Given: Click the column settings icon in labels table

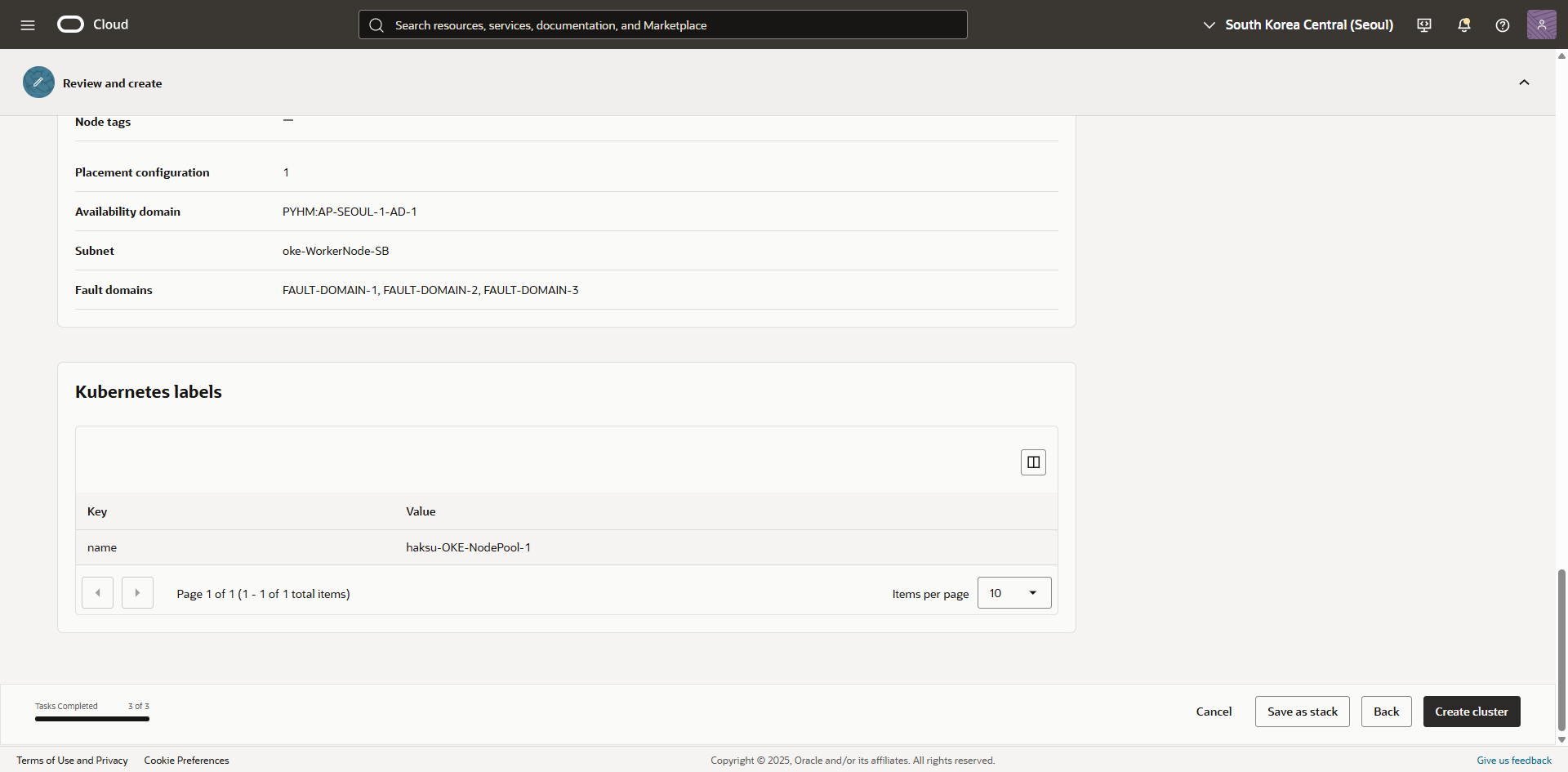Looking at the screenshot, I should (x=1033, y=462).
